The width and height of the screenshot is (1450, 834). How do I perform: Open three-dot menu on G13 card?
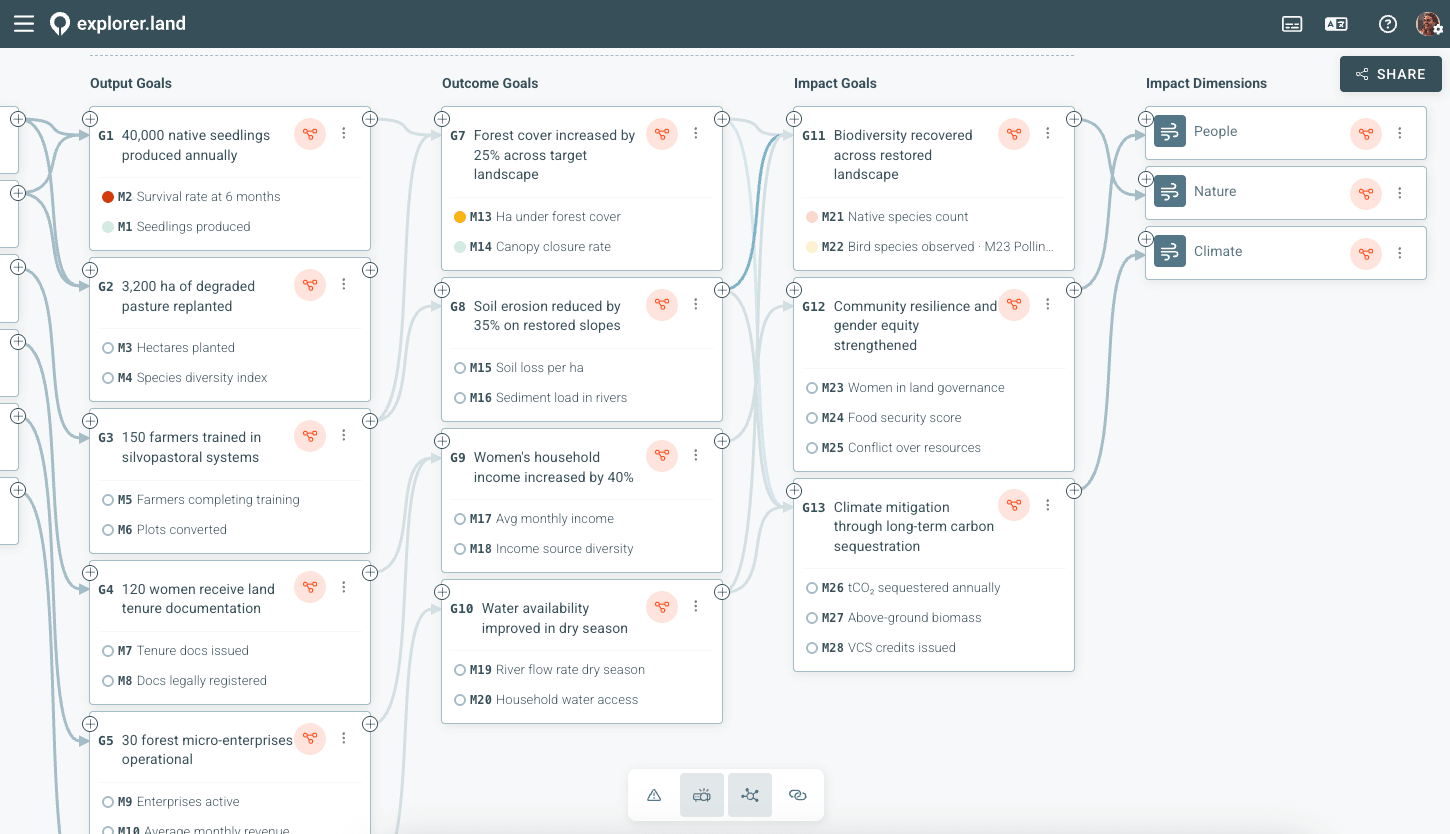[x=1048, y=505]
